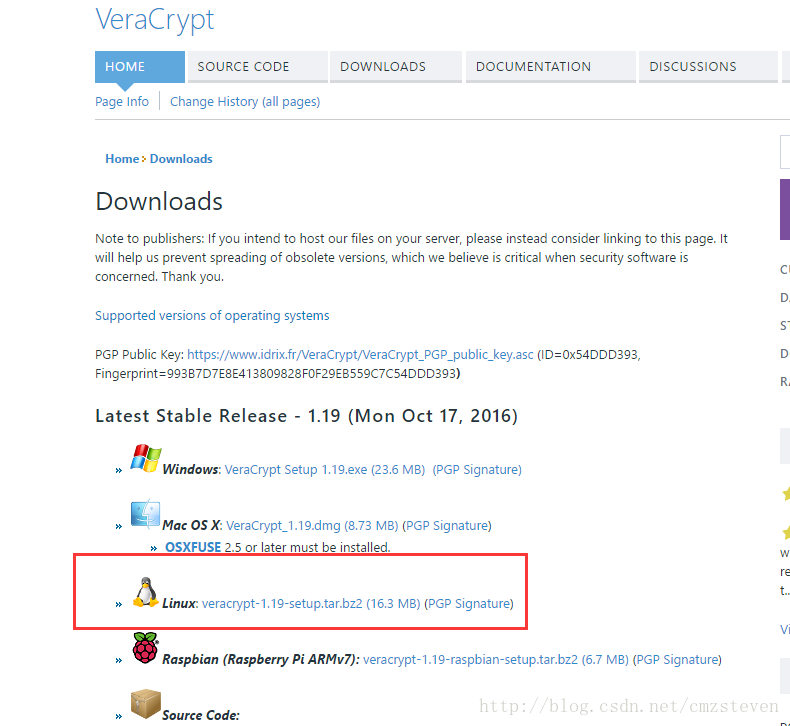Open Change History (all pages)

(245, 102)
